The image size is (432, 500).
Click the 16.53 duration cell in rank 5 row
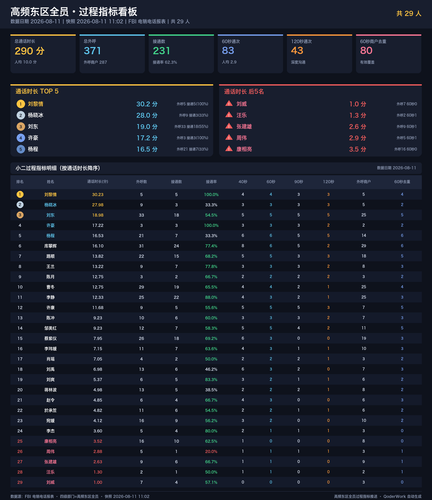98,236
